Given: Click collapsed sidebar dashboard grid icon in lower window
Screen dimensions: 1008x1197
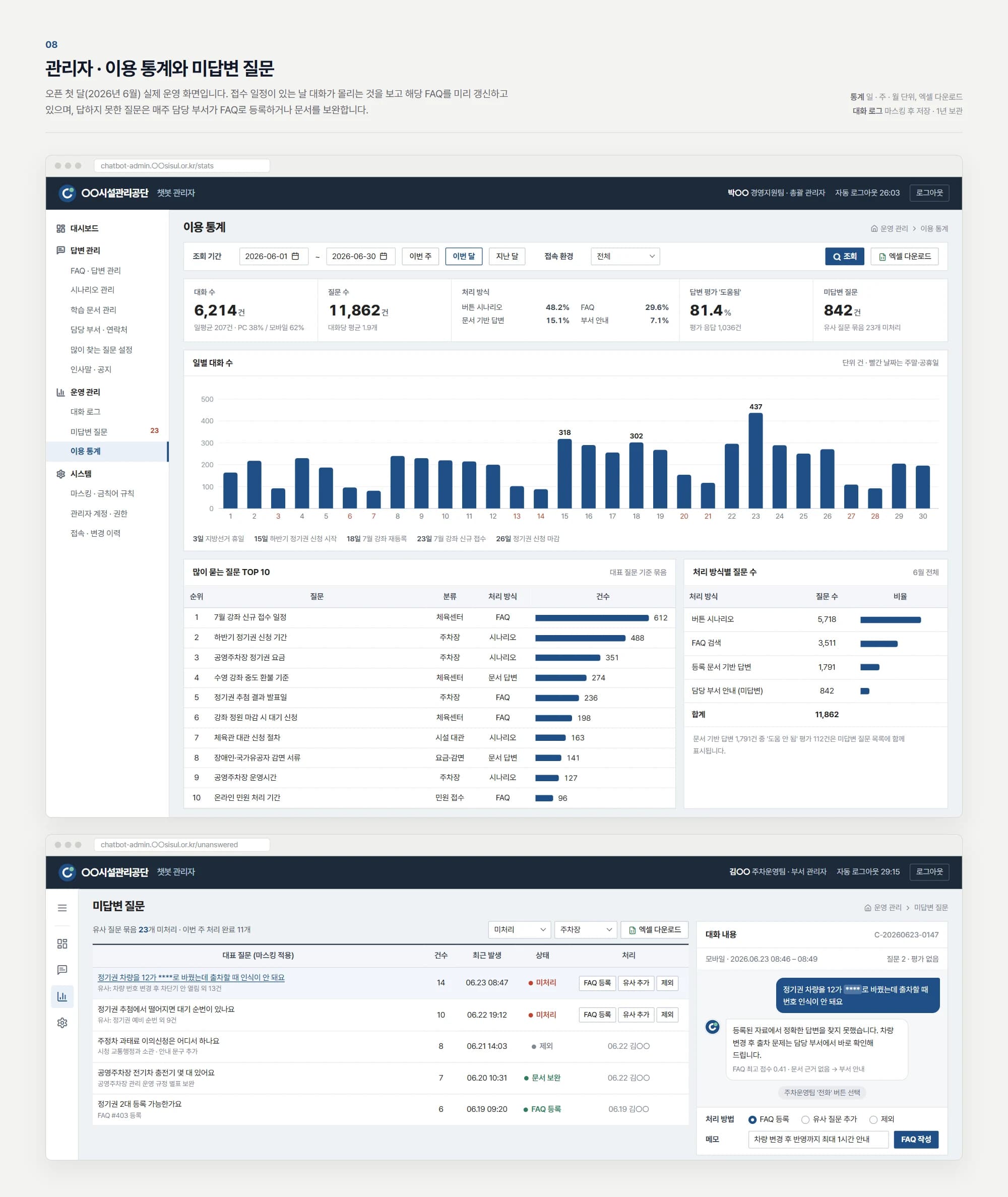Looking at the screenshot, I should pos(62,943).
